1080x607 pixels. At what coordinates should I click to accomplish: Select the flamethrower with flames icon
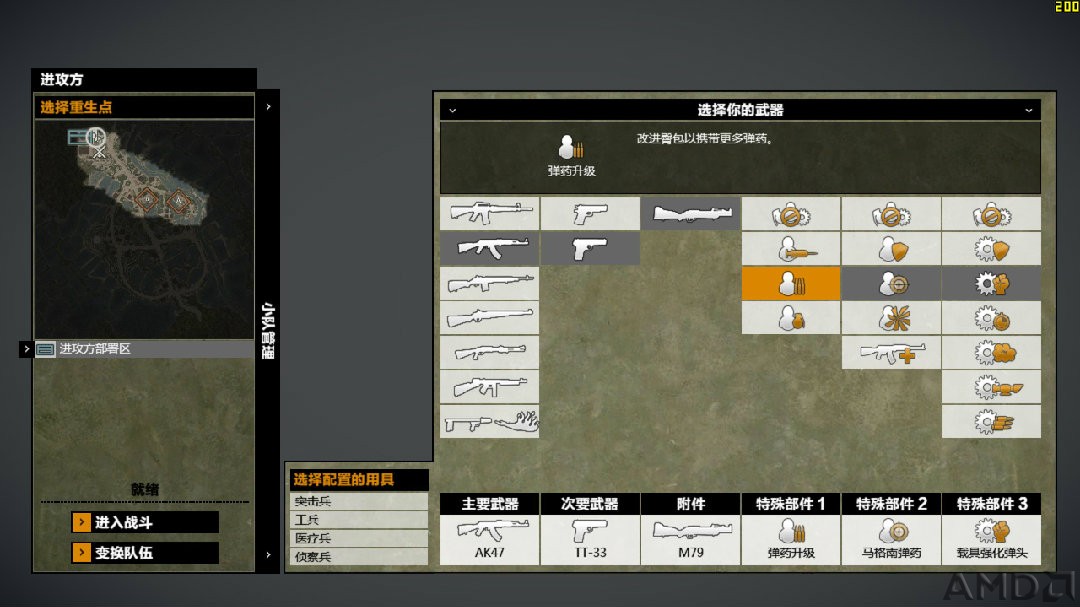pyautogui.click(x=489, y=422)
